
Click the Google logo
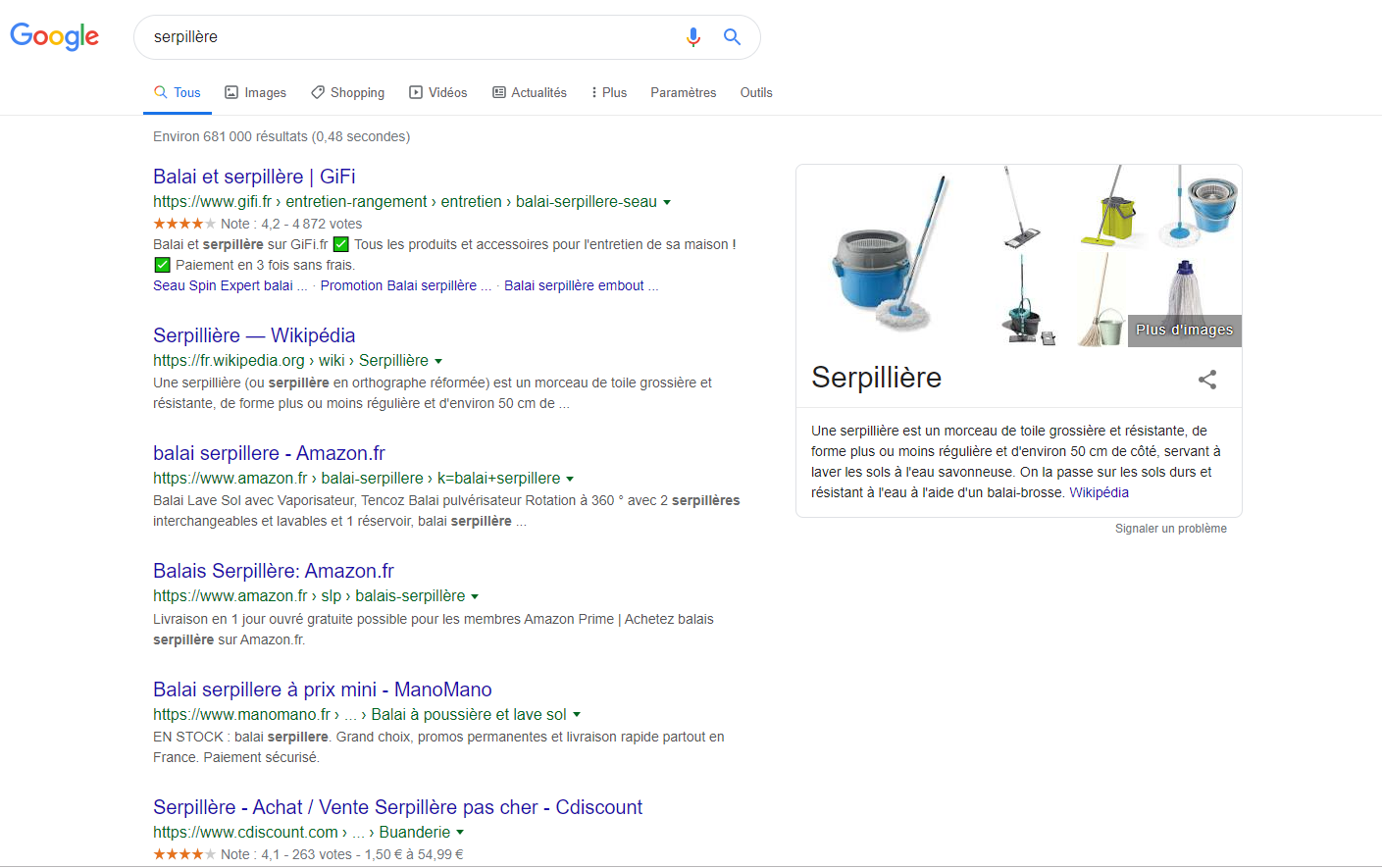[x=55, y=36]
